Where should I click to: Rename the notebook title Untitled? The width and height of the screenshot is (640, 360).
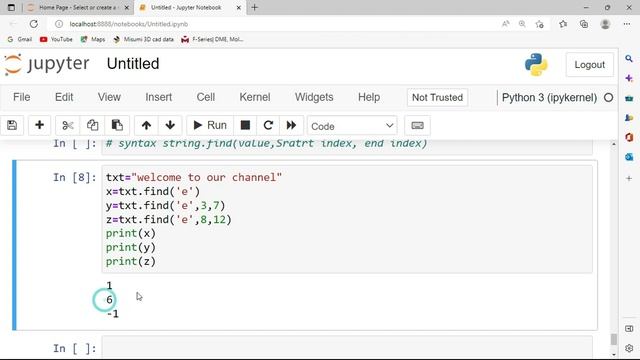point(133,64)
